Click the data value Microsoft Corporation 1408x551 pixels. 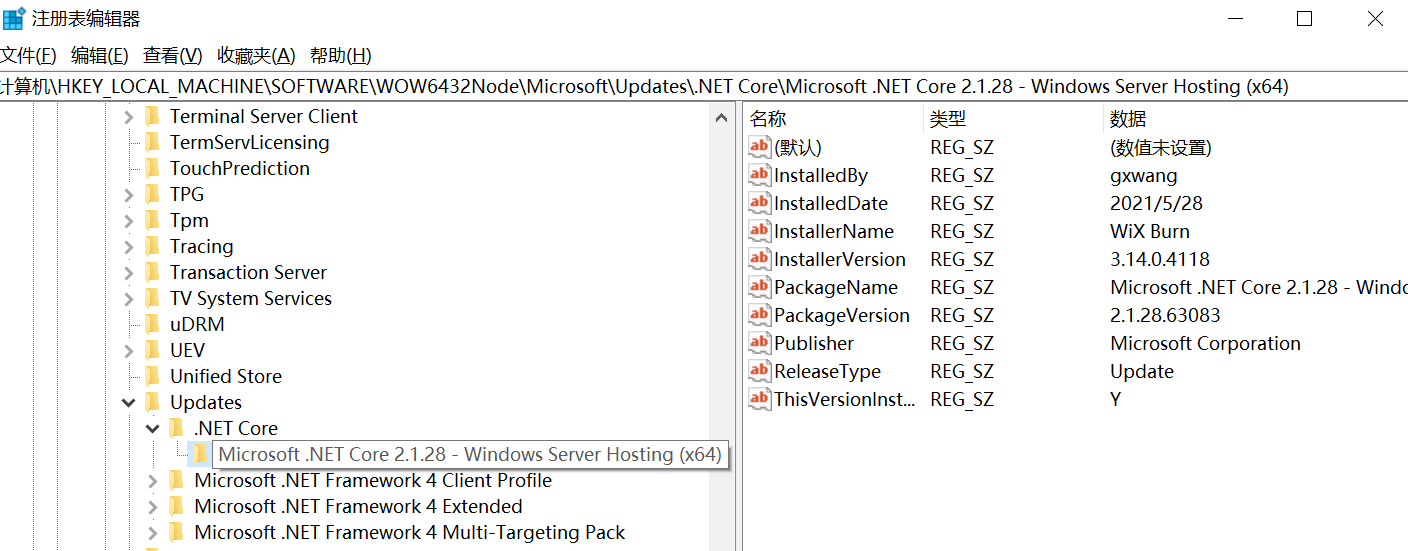tap(1206, 344)
